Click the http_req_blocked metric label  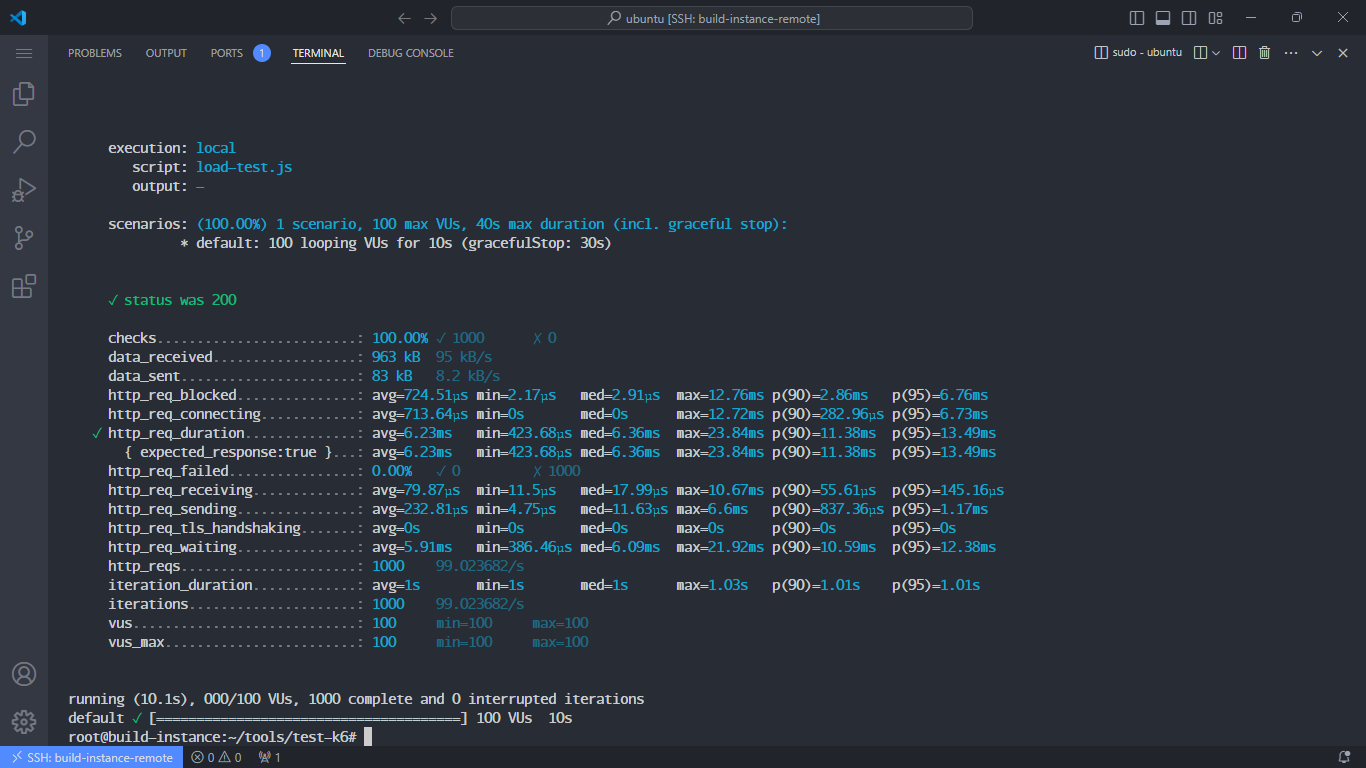[x=172, y=395]
